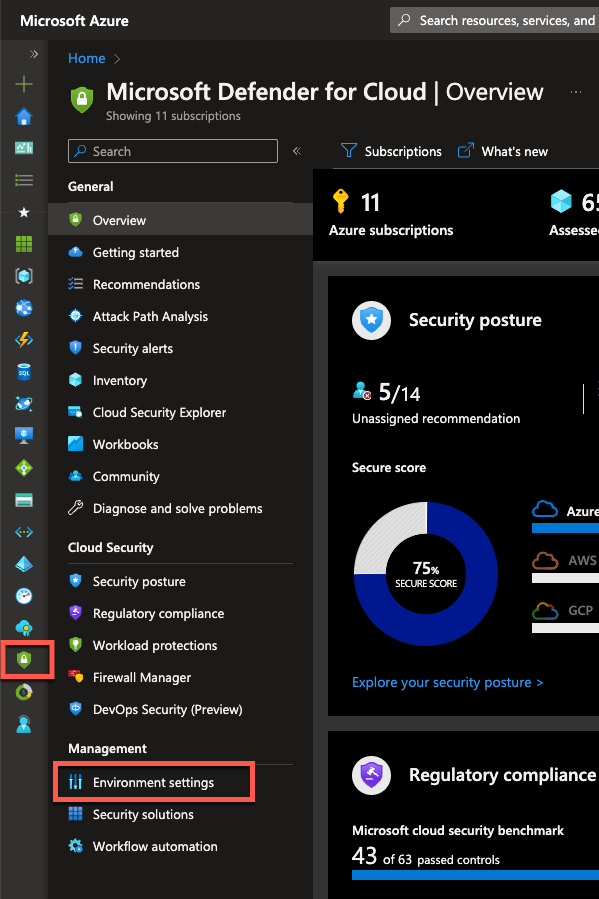
Task: Click the Security posture card heading
Action: [475, 320]
